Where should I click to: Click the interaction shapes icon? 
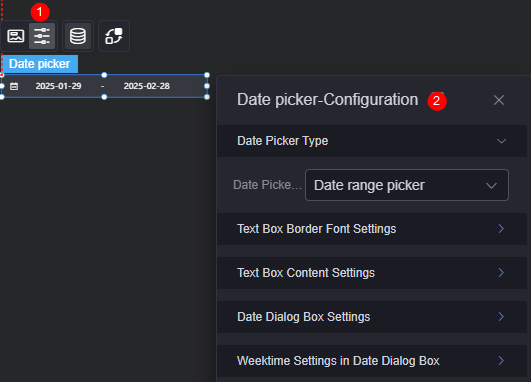click(114, 36)
